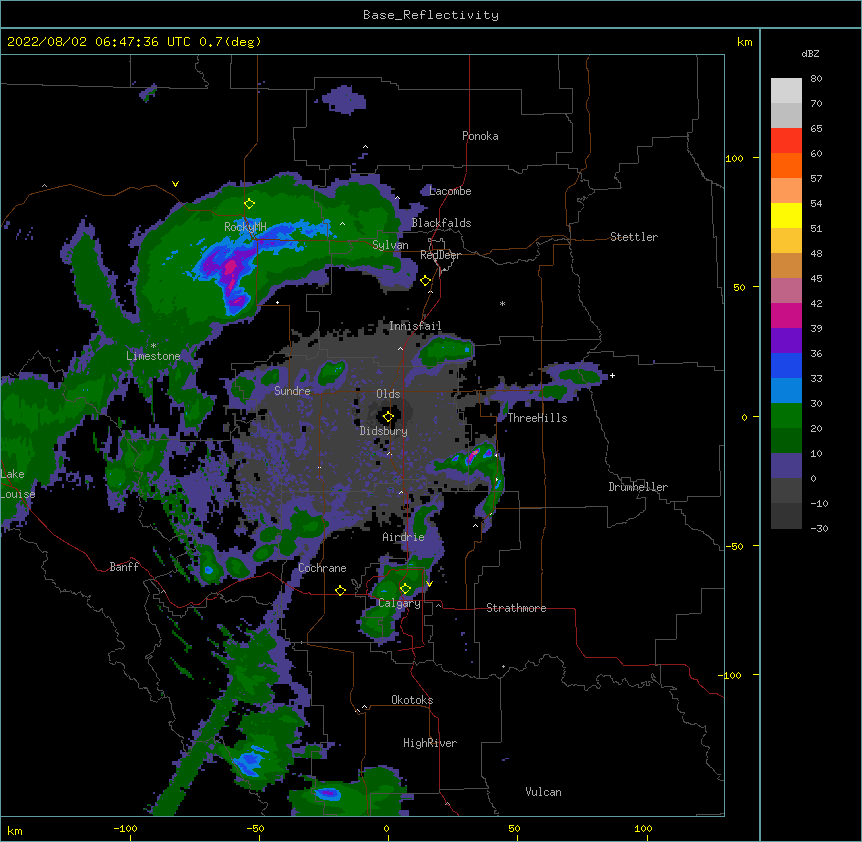Click the Ponoka city label

[480, 136]
